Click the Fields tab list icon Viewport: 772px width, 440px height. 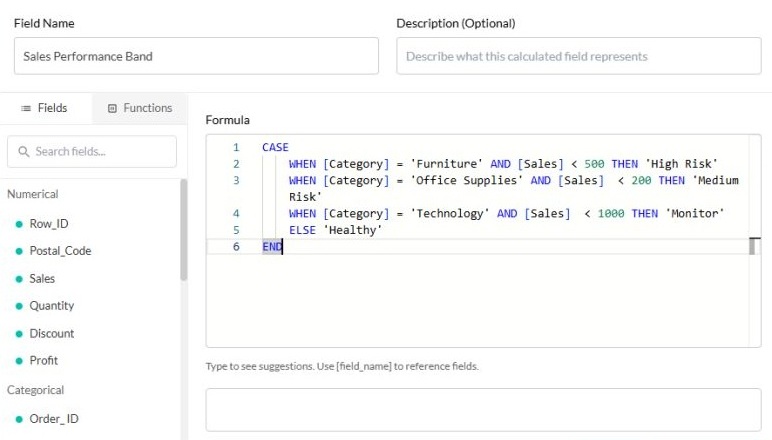[x=26, y=108]
